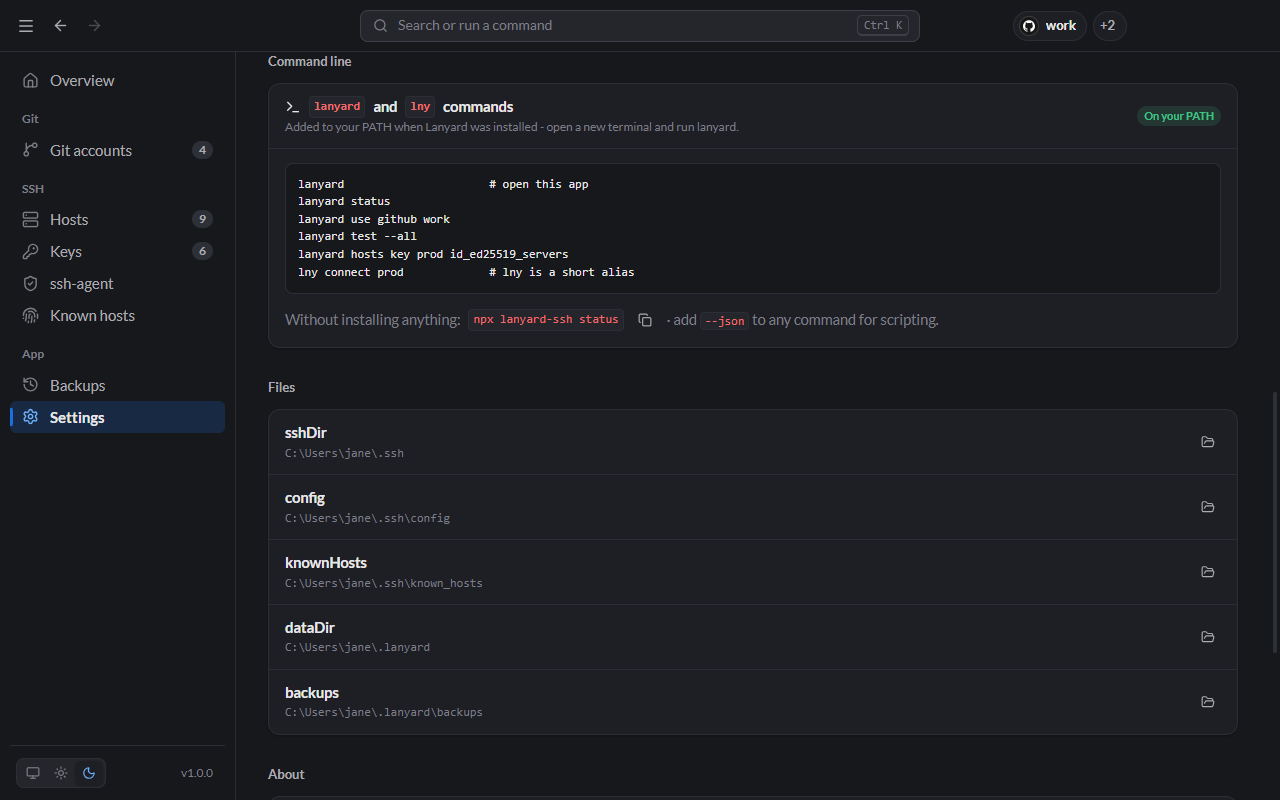Click the lanyard code chip in heading

tap(337, 106)
